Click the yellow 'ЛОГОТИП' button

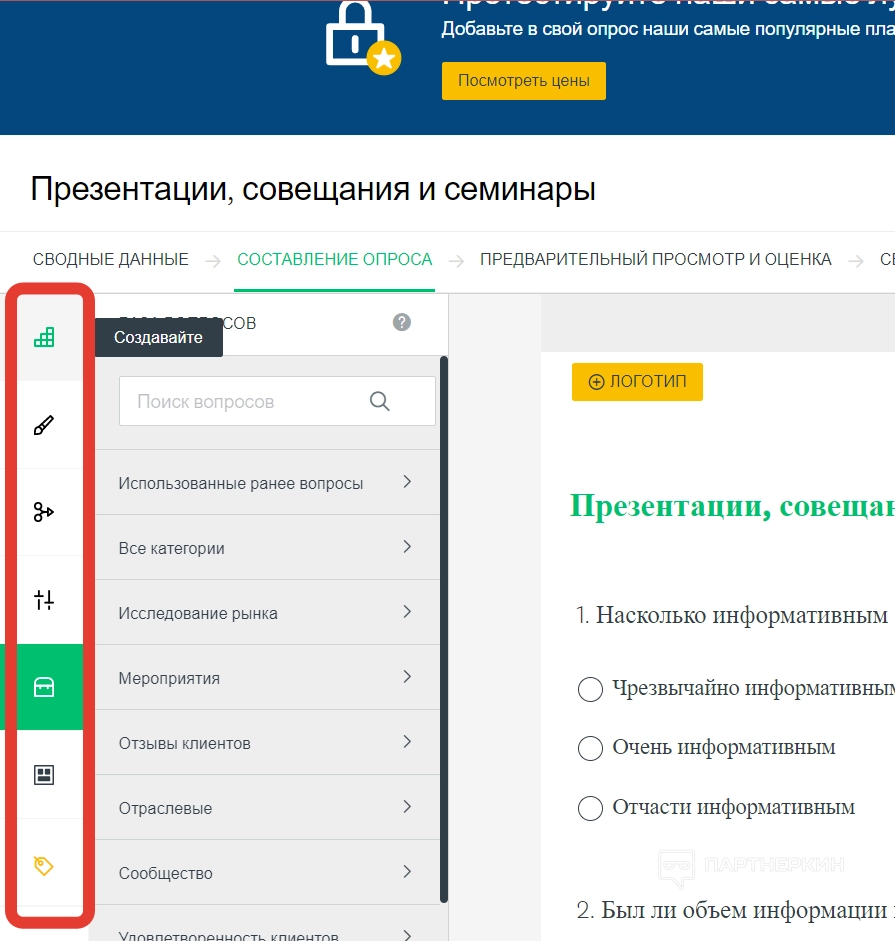coord(637,382)
